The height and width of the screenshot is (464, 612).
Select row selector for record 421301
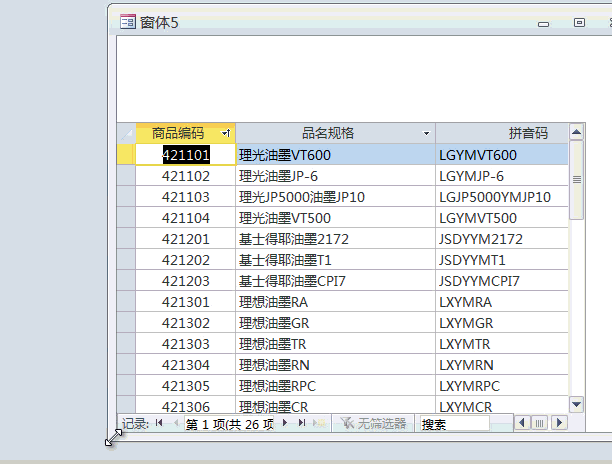pos(126,302)
